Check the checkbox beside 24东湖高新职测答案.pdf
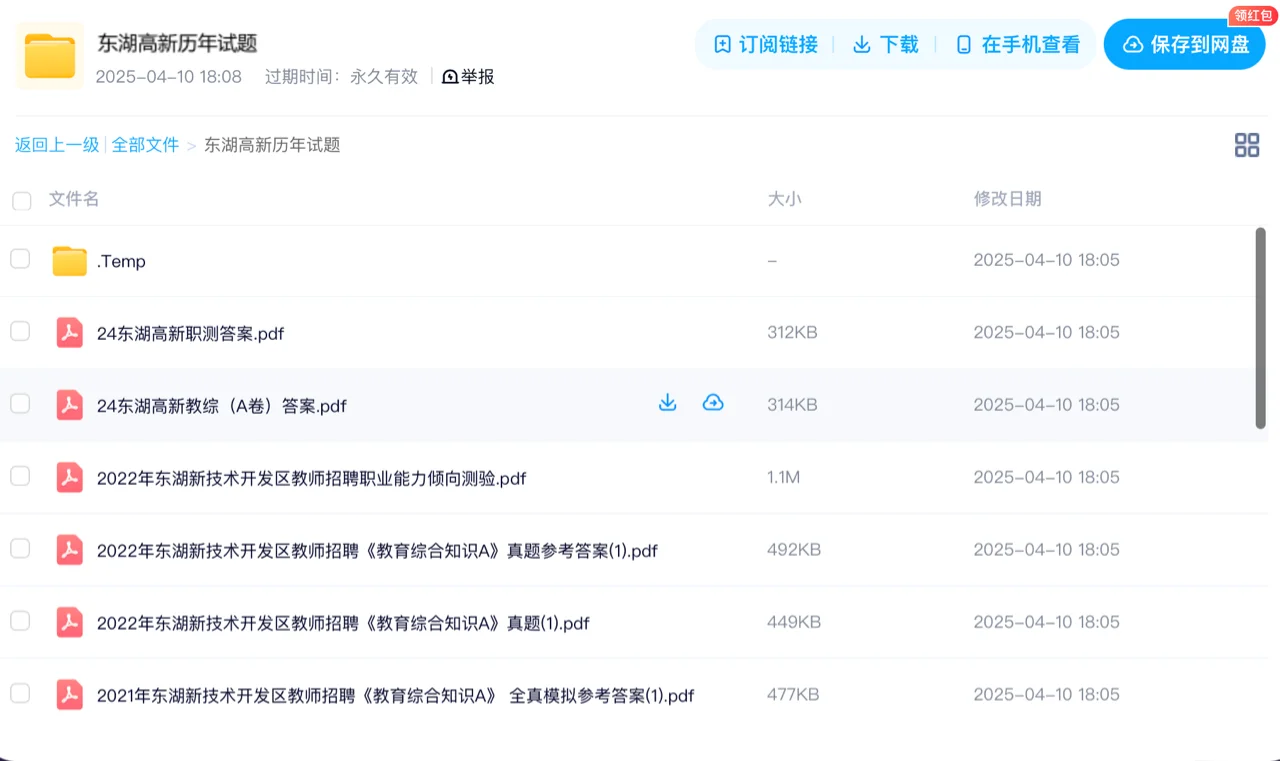 19,331
